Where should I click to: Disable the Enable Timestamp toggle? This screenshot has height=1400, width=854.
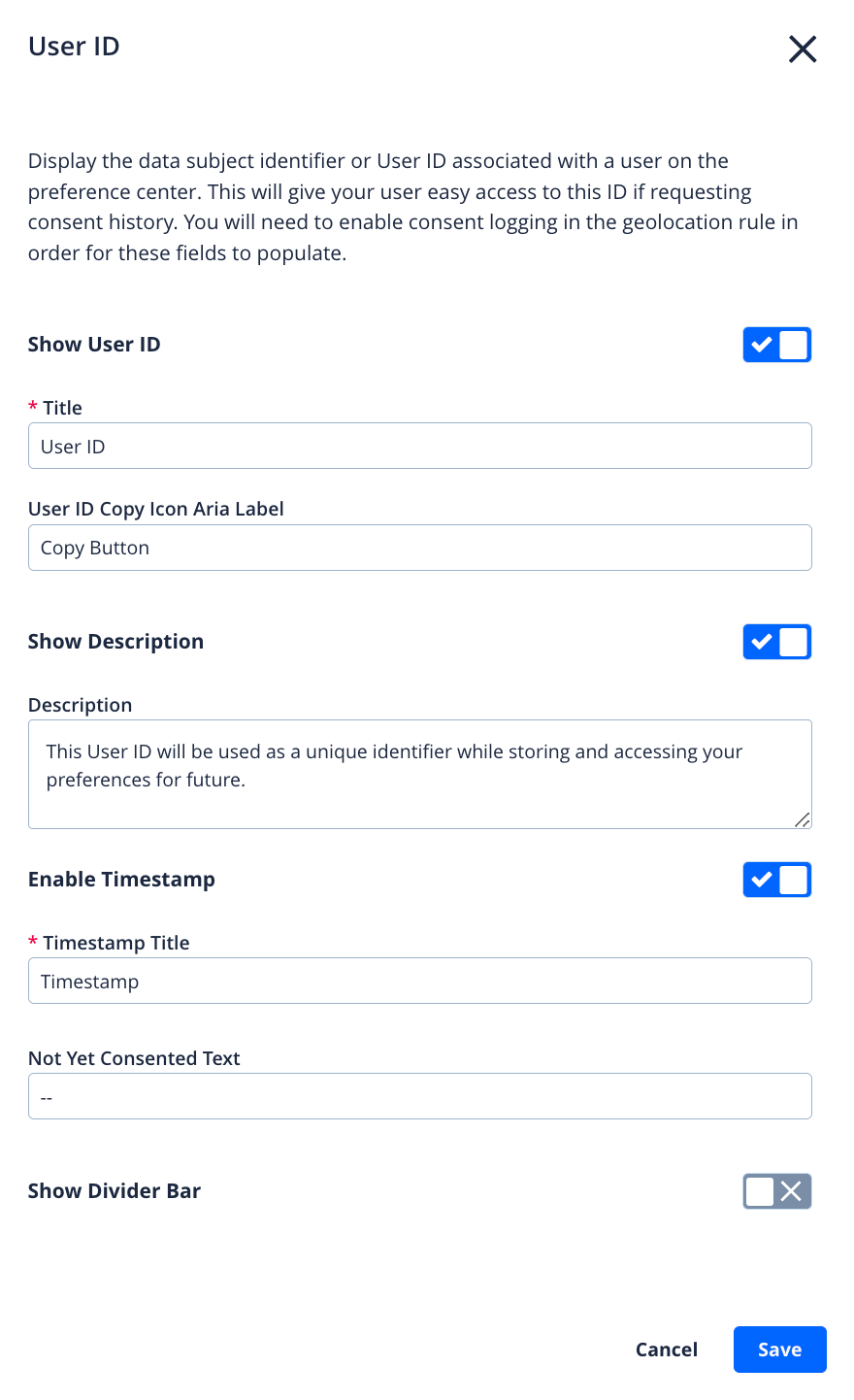coord(776,880)
